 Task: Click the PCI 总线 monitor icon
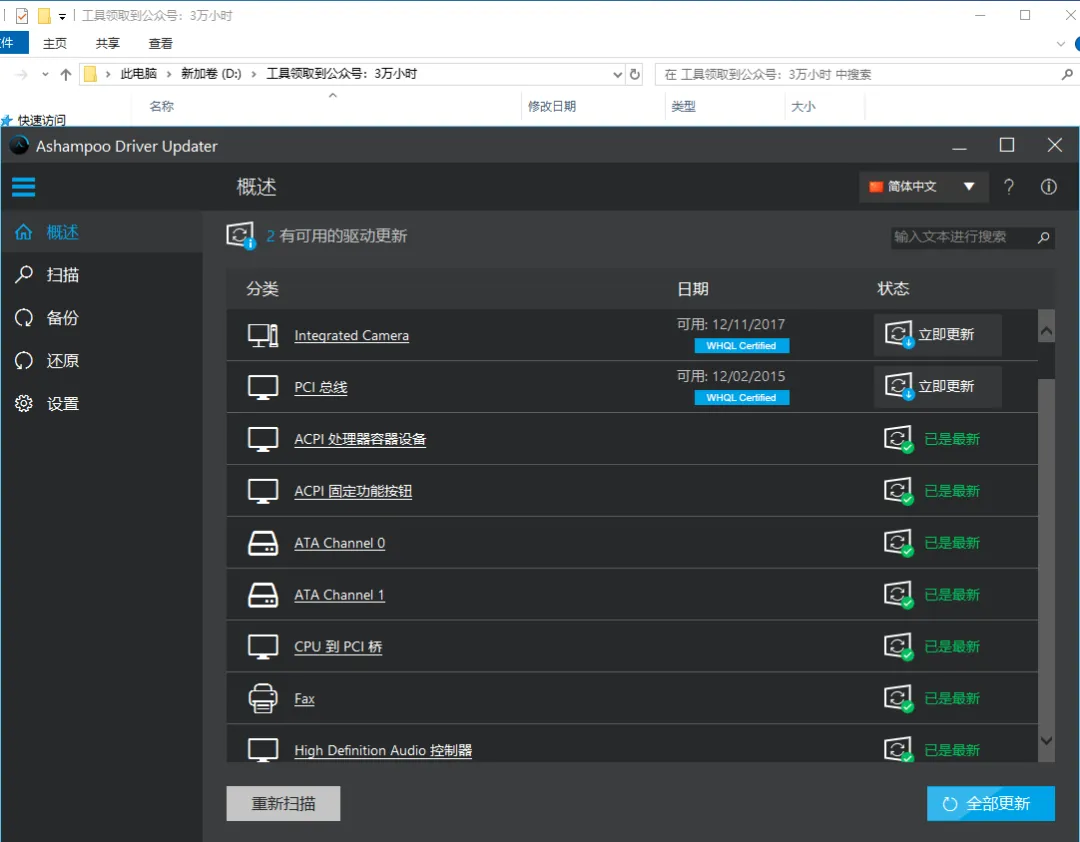click(263, 387)
